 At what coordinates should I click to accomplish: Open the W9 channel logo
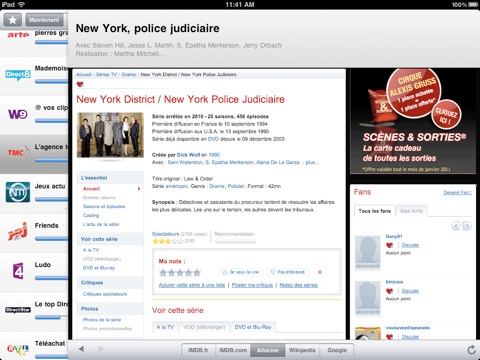coord(18,114)
